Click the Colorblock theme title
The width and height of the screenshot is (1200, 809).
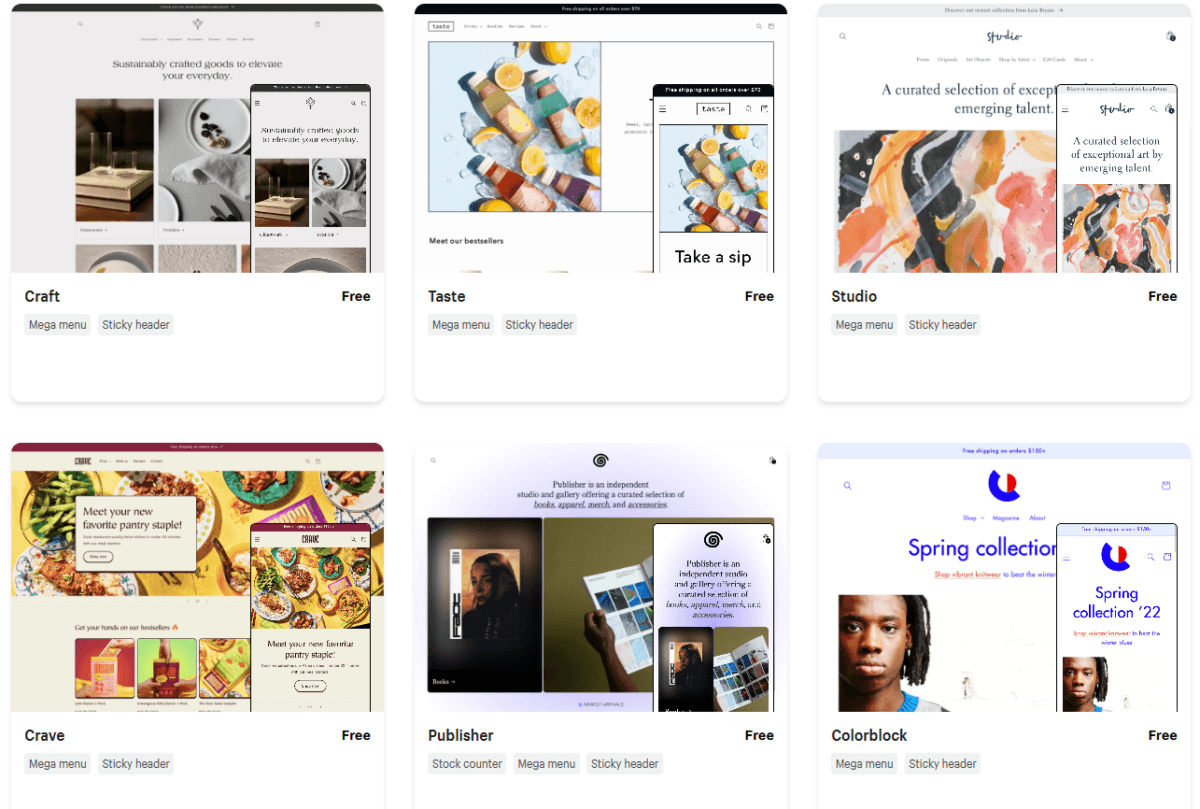869,735
